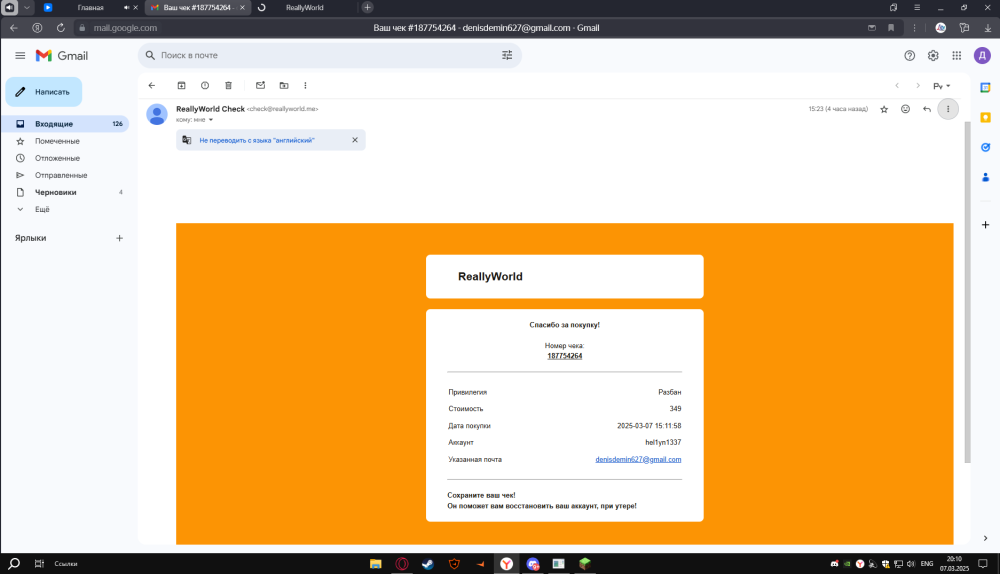The width and height of the screenshot is (1000, 574).
Task: Open Google Keep side panel icon
Action: [x=985, y=117]
